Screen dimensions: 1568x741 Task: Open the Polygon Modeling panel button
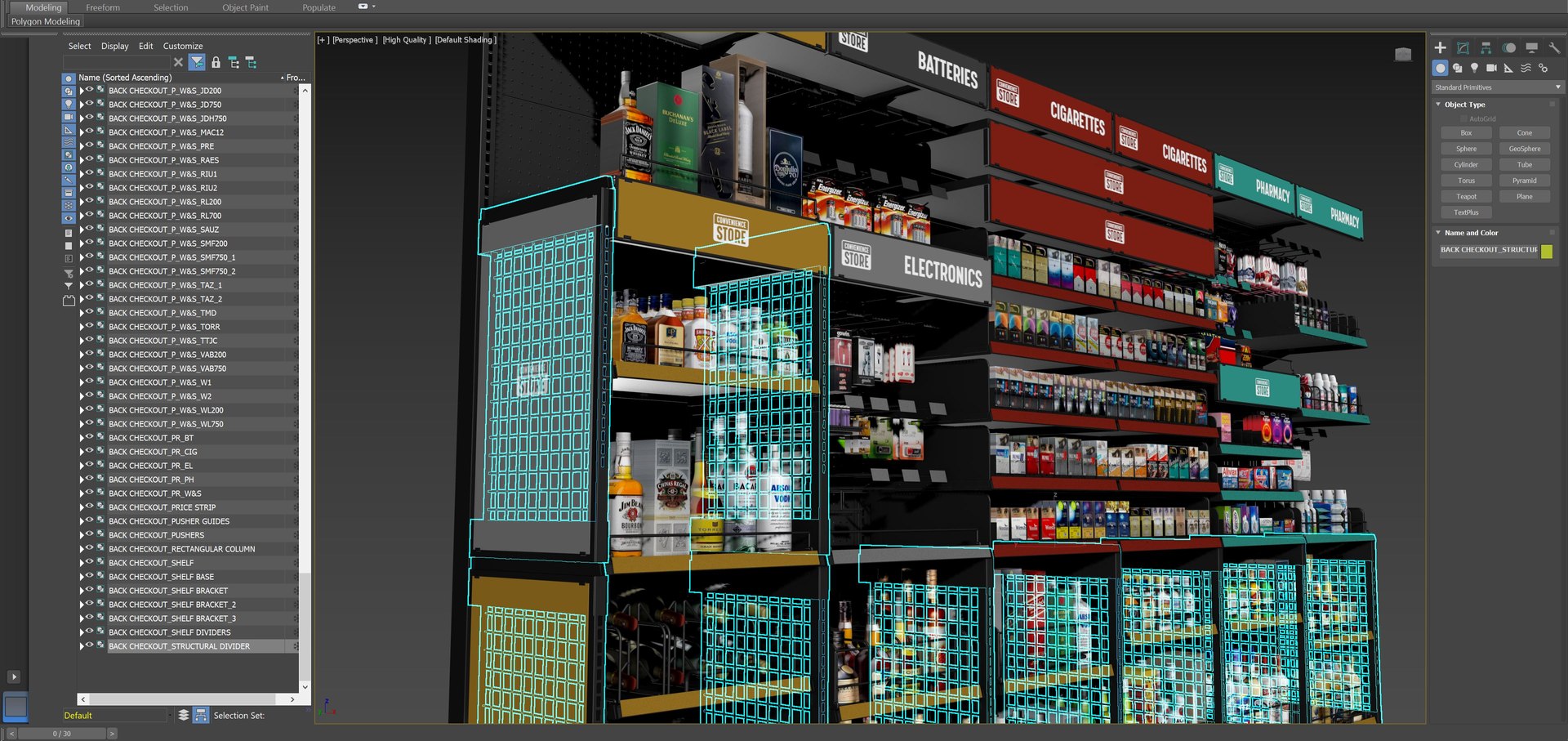[46, 22]
